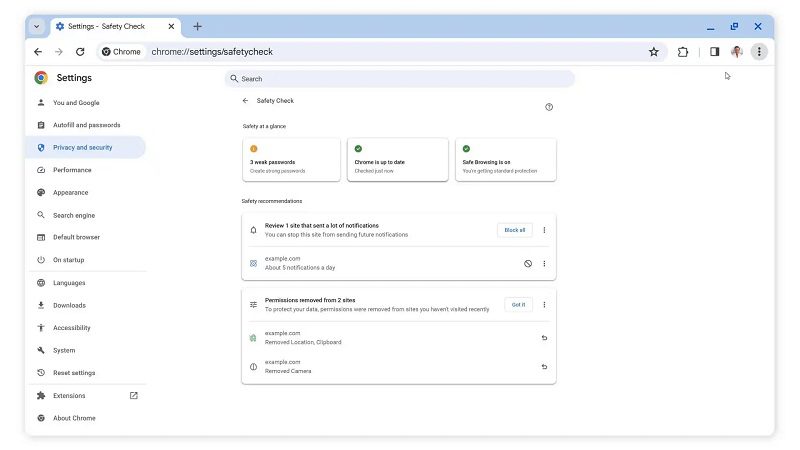800x450 pixels.
Task: Click the favicon of example.com notifications row
Action: click(x=253, y=263)
